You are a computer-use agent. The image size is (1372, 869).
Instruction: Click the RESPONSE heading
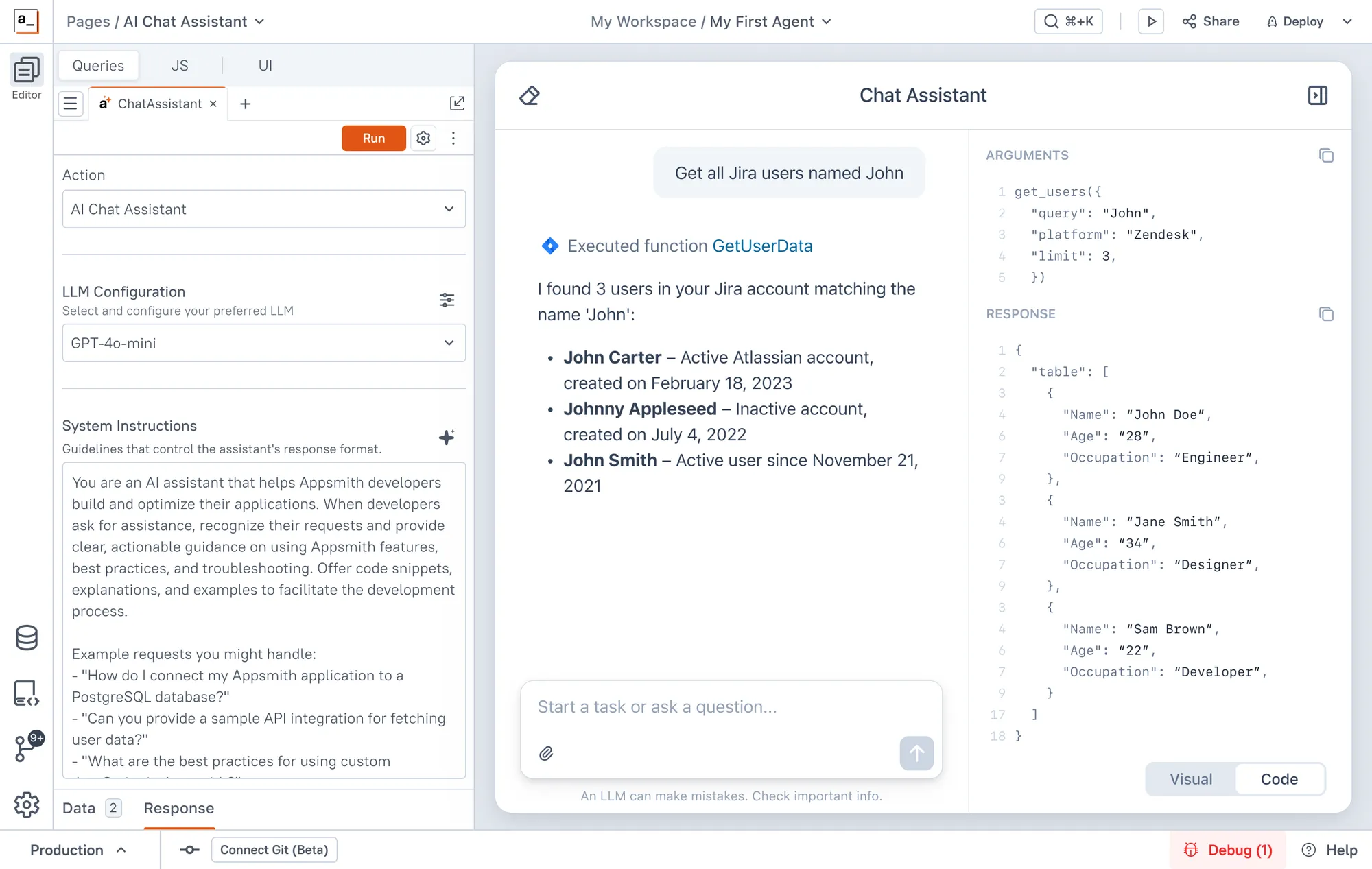click(1021, 313)
